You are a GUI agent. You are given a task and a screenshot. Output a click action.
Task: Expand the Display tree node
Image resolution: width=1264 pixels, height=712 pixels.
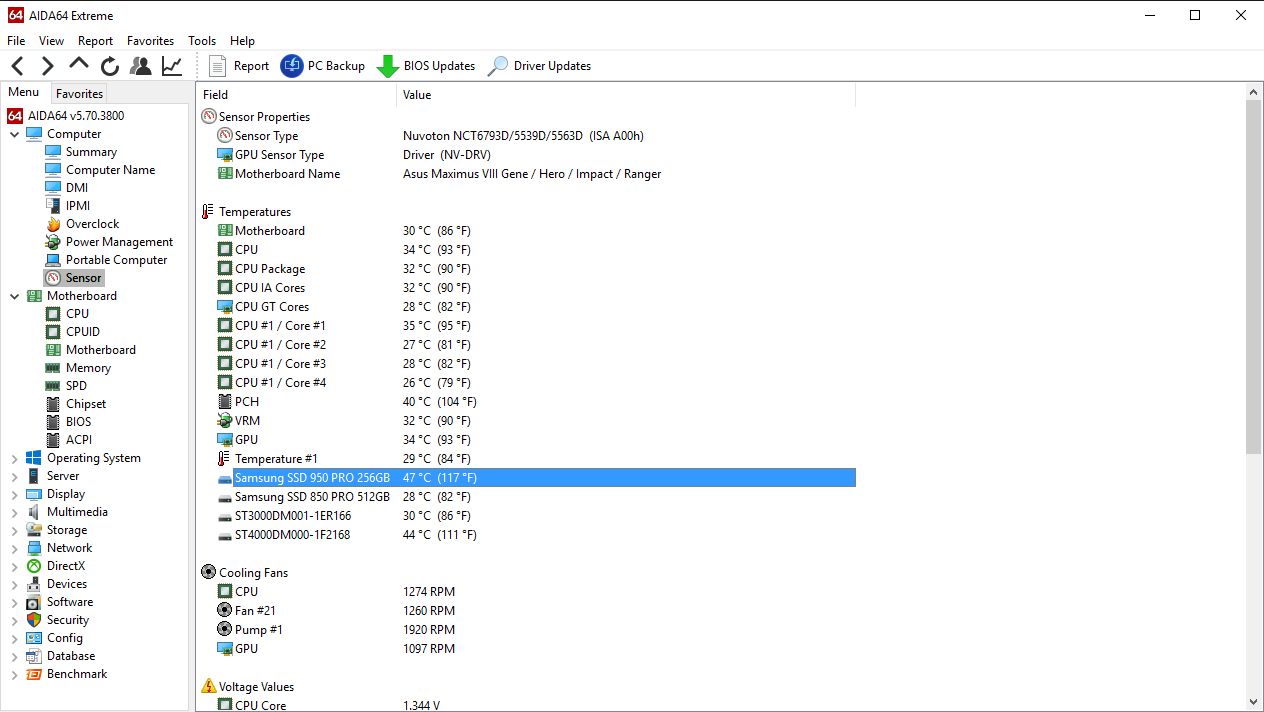tap(14, 494)
